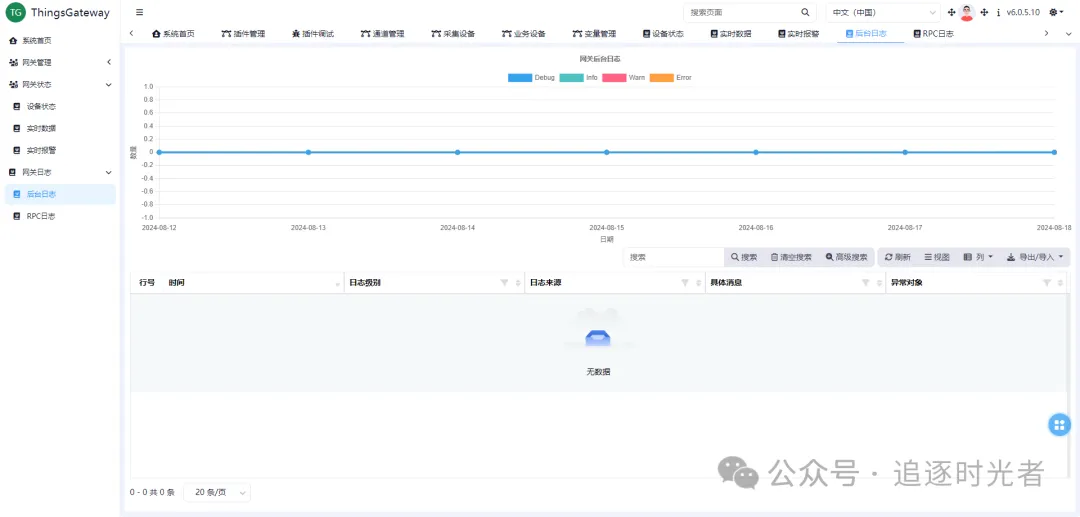Open 实时数据 in the sidebar
The height and width of the screenshot is (517, 1080).
59,128
